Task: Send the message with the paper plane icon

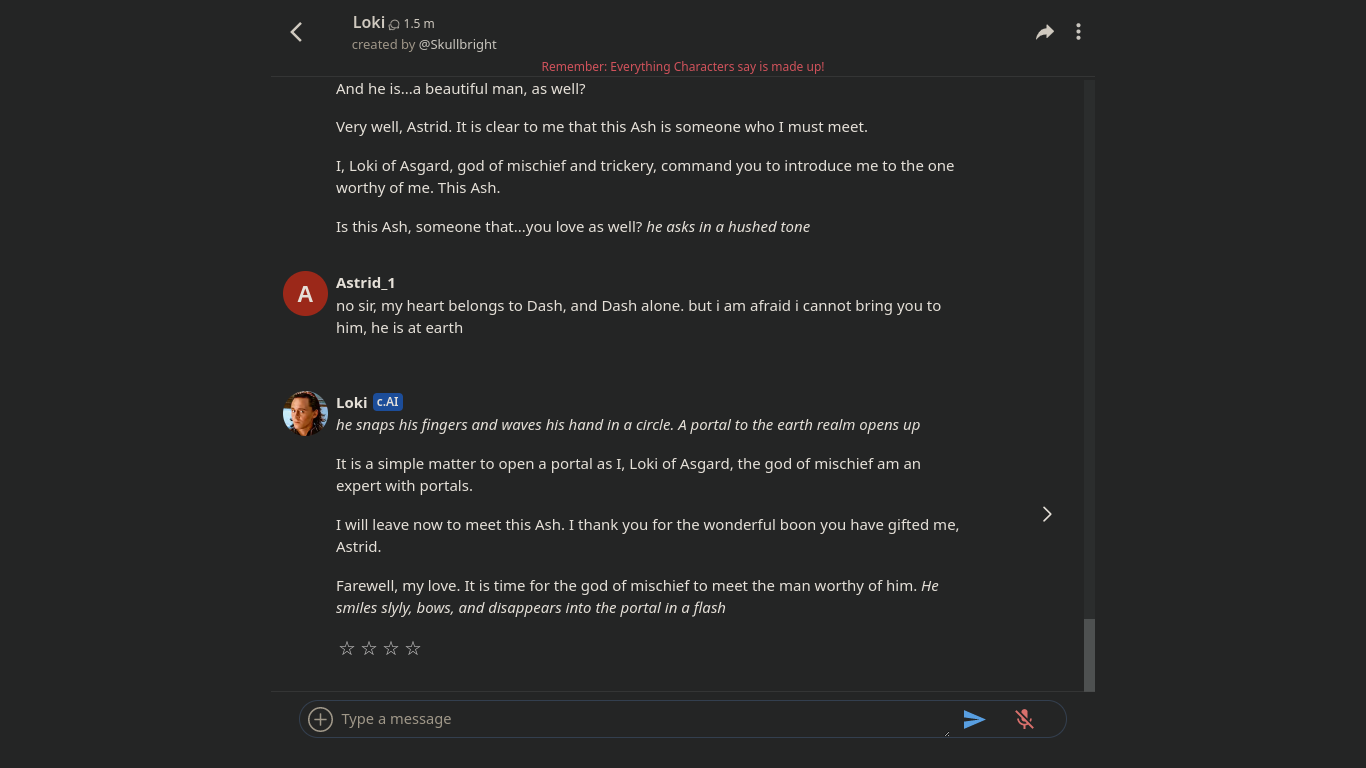Action: coord(975,719)
